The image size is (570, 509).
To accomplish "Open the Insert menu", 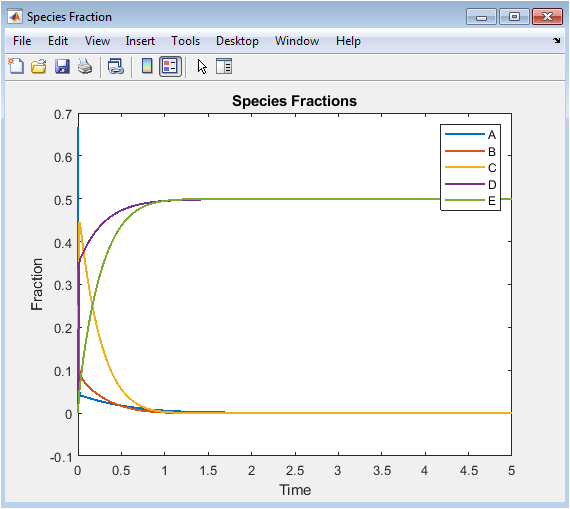I will [x=140, y=41].
